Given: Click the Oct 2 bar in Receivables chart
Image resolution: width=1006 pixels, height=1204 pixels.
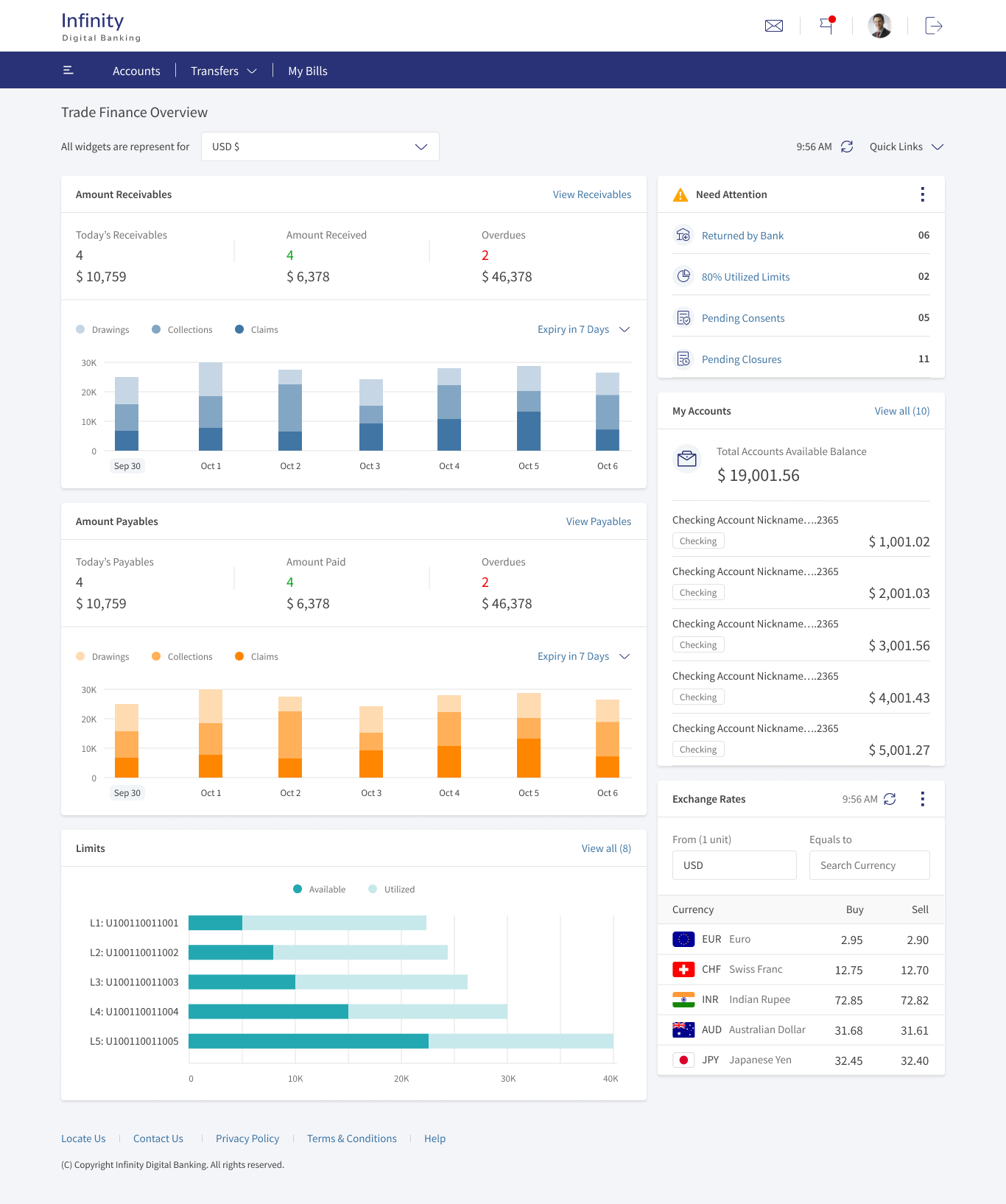Looking at the screenshot, I should tap(290, 410).
